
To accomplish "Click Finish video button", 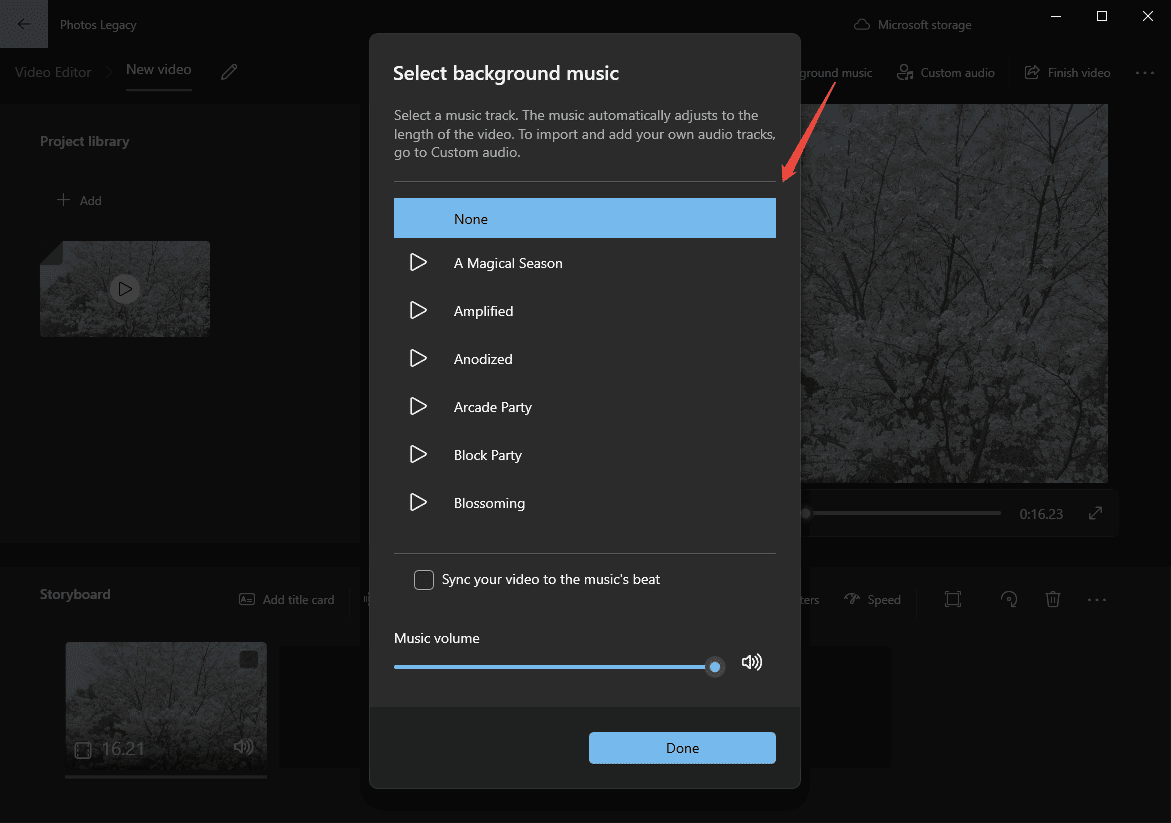I will coord(1067,72).
